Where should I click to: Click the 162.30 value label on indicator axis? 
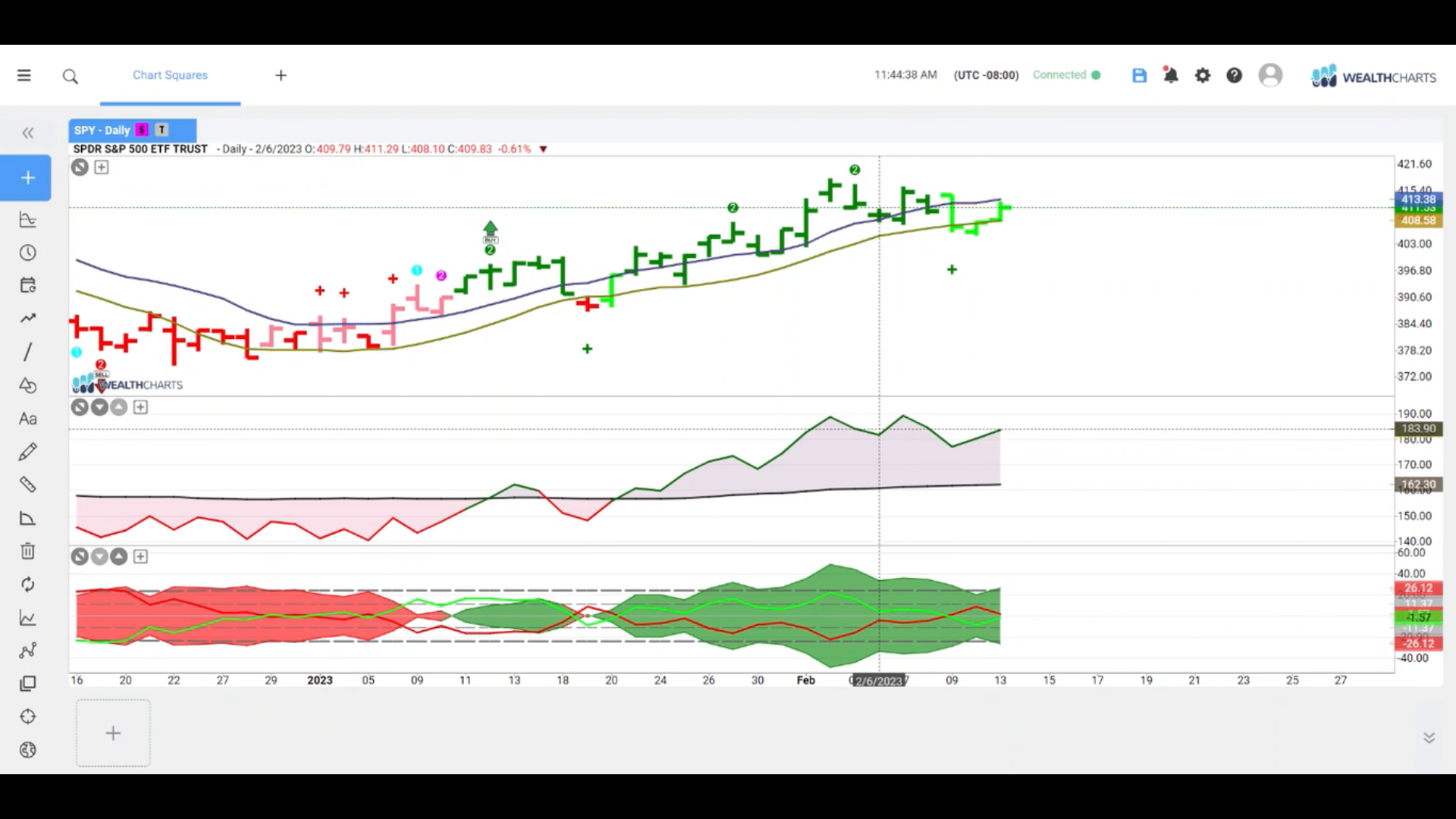(1418, 485)
